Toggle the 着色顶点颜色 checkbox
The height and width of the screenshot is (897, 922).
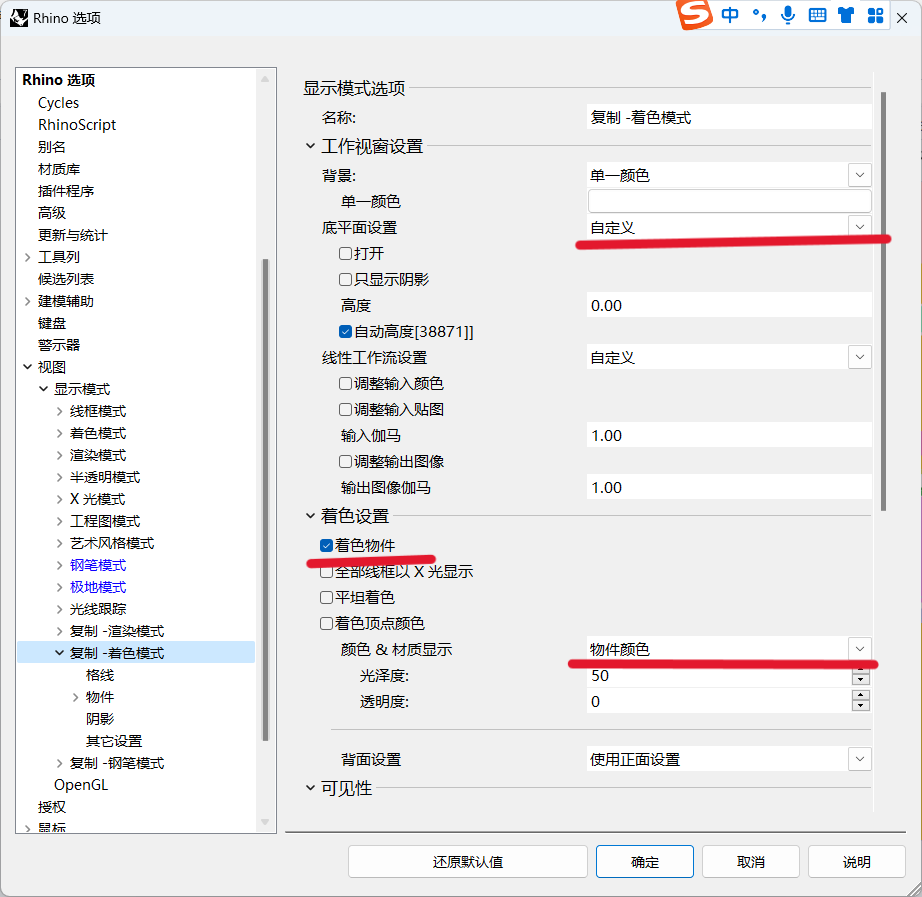(326, 623)
